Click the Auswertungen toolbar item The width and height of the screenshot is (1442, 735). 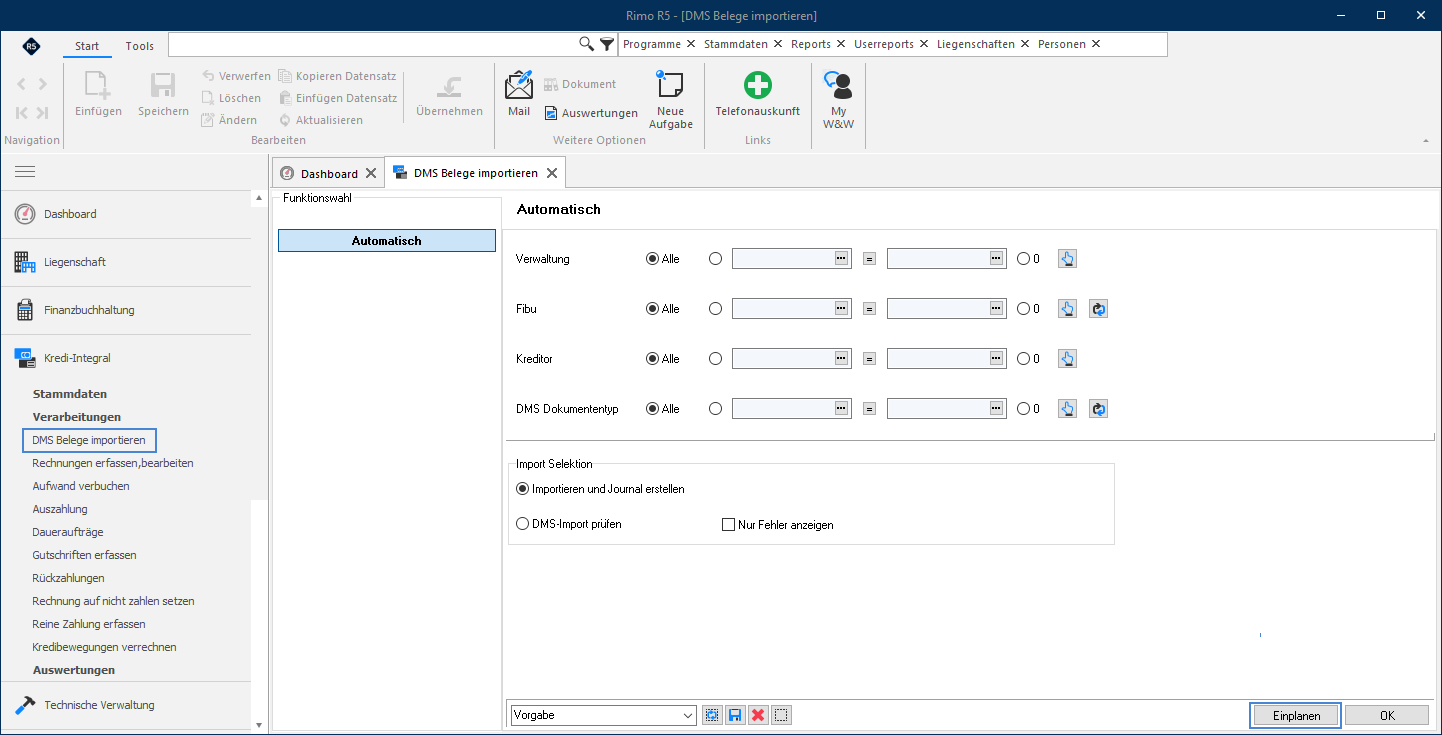click(591, 113)
